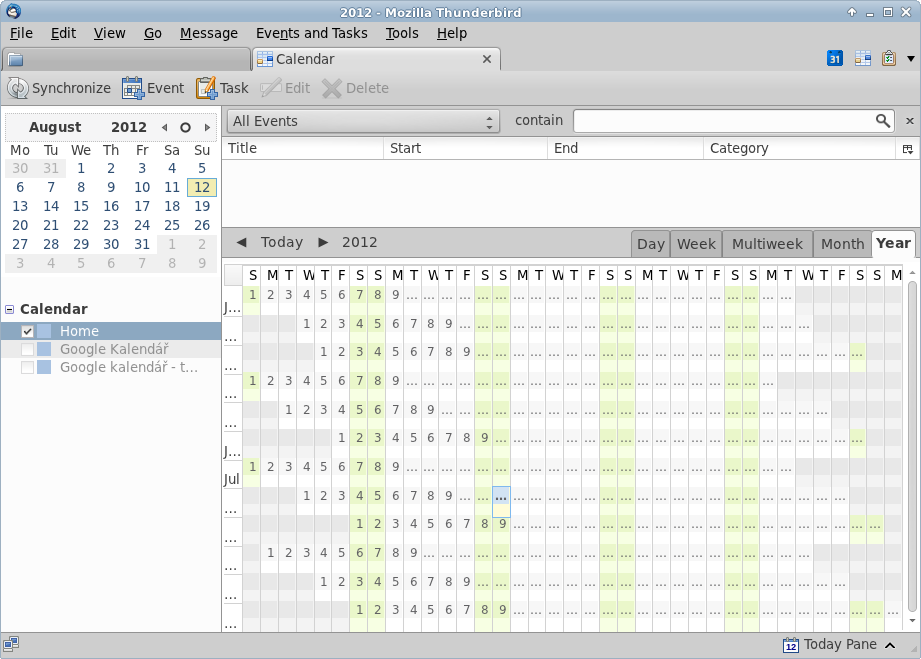Enable the Google kalendář - t... checkbox
921x659 pixels.
(27, 368)
